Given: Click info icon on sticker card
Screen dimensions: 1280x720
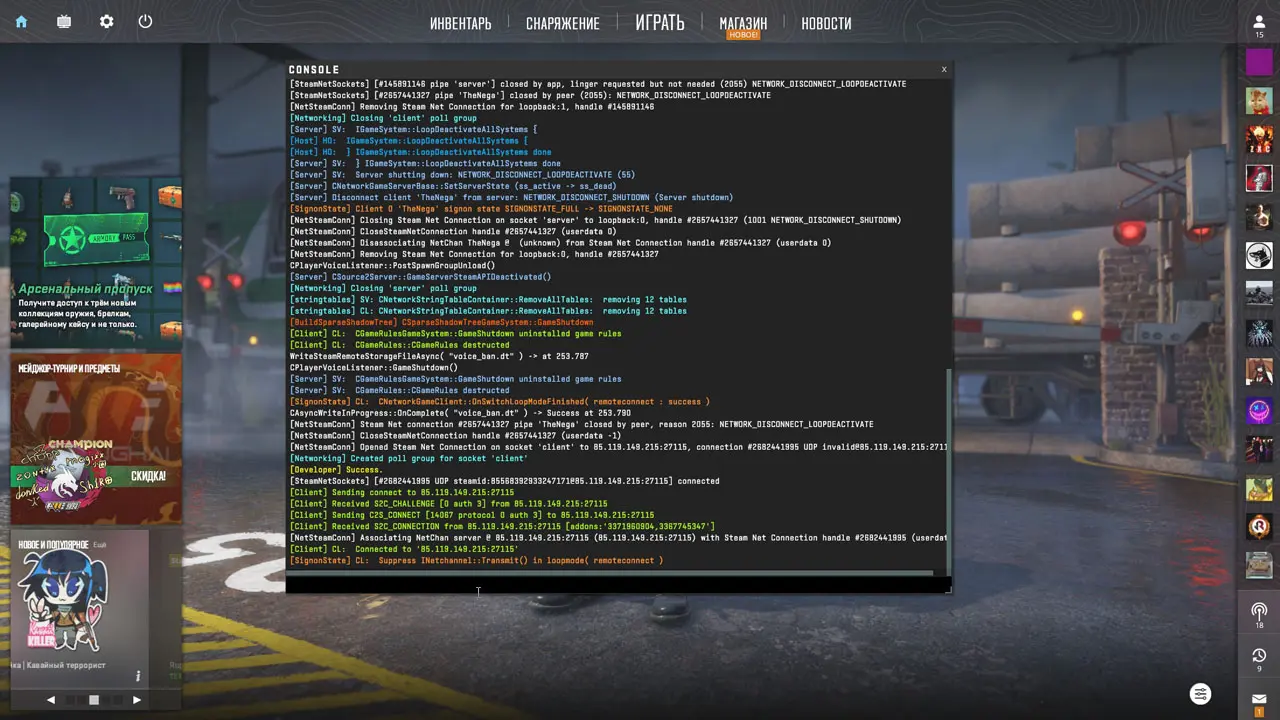Looking at the screenshot, I should click(x=138, y=676).
